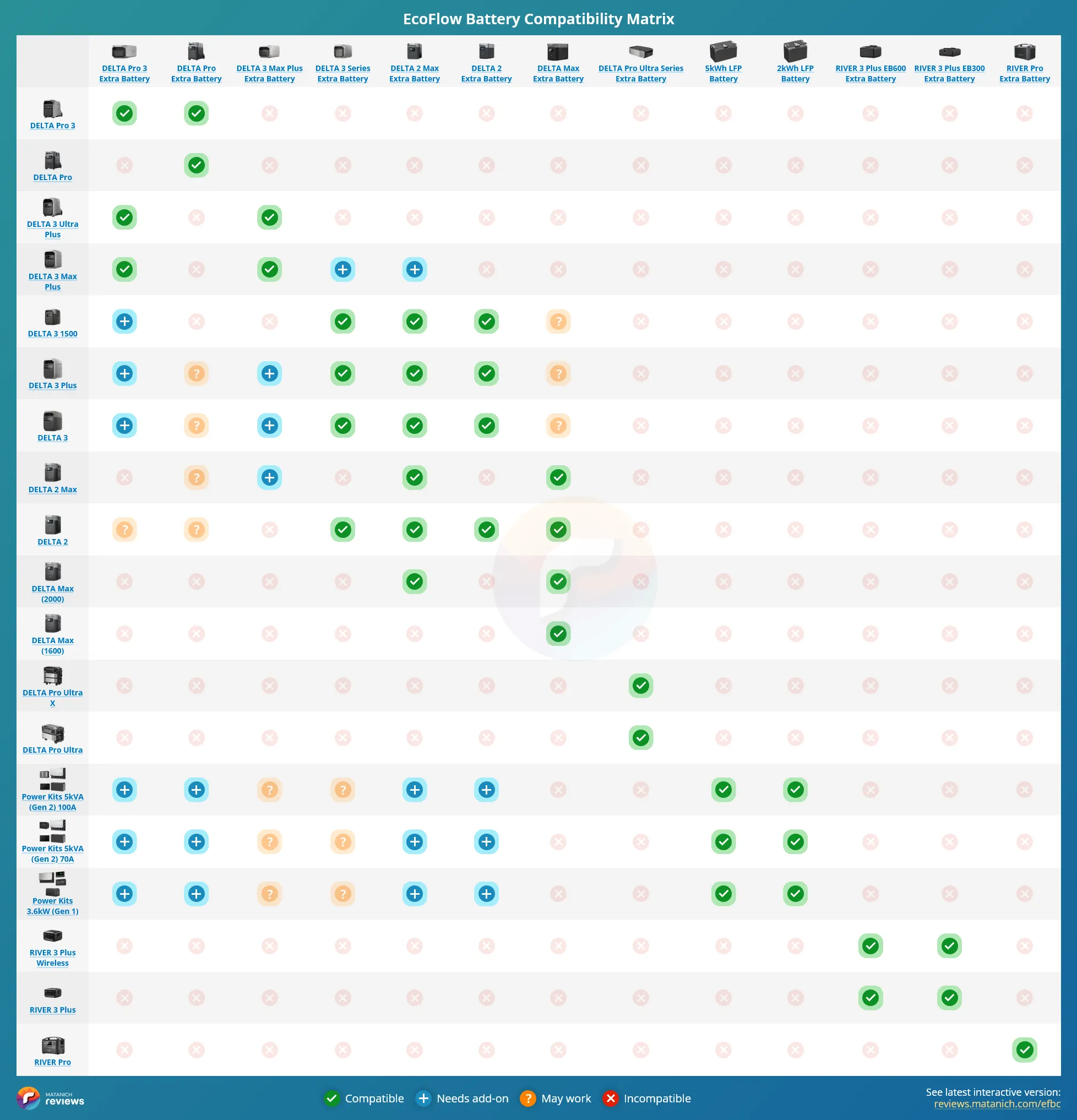This screenshot has width=1077, height=1120.
Task: Click the DELTA Pro Ultra X row product image
Action: (52, 676)
